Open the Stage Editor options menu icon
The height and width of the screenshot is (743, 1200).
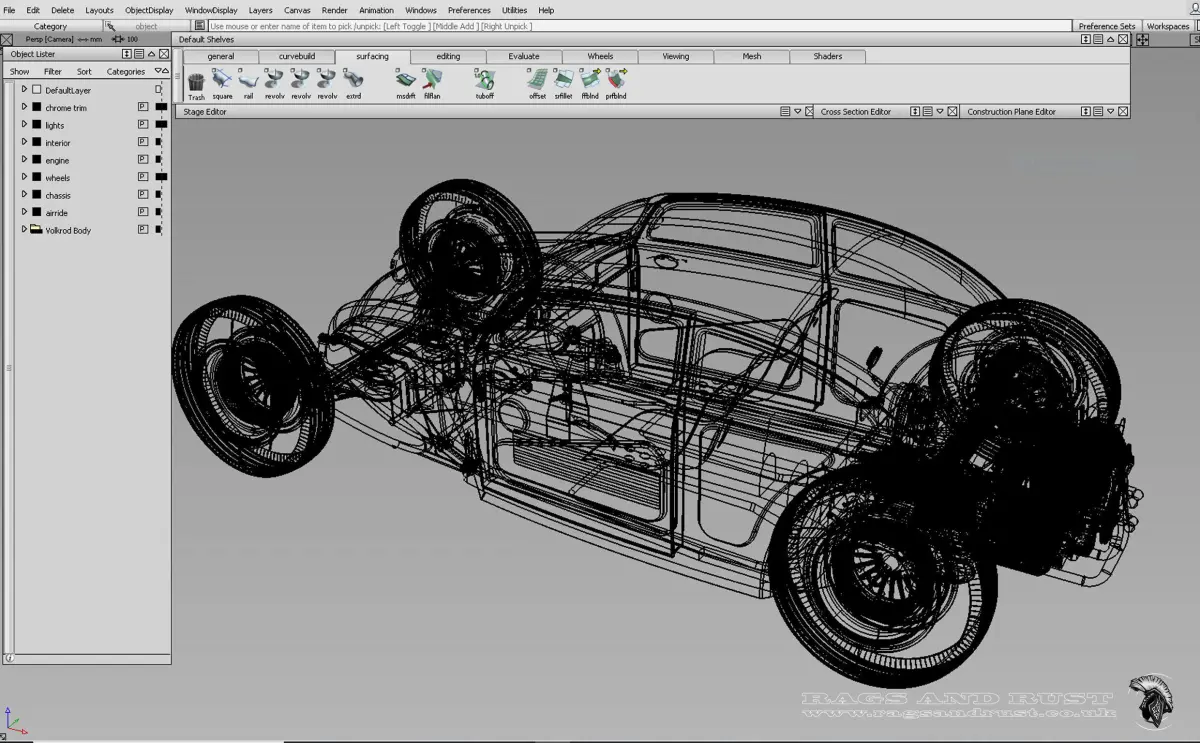[785, 112]
